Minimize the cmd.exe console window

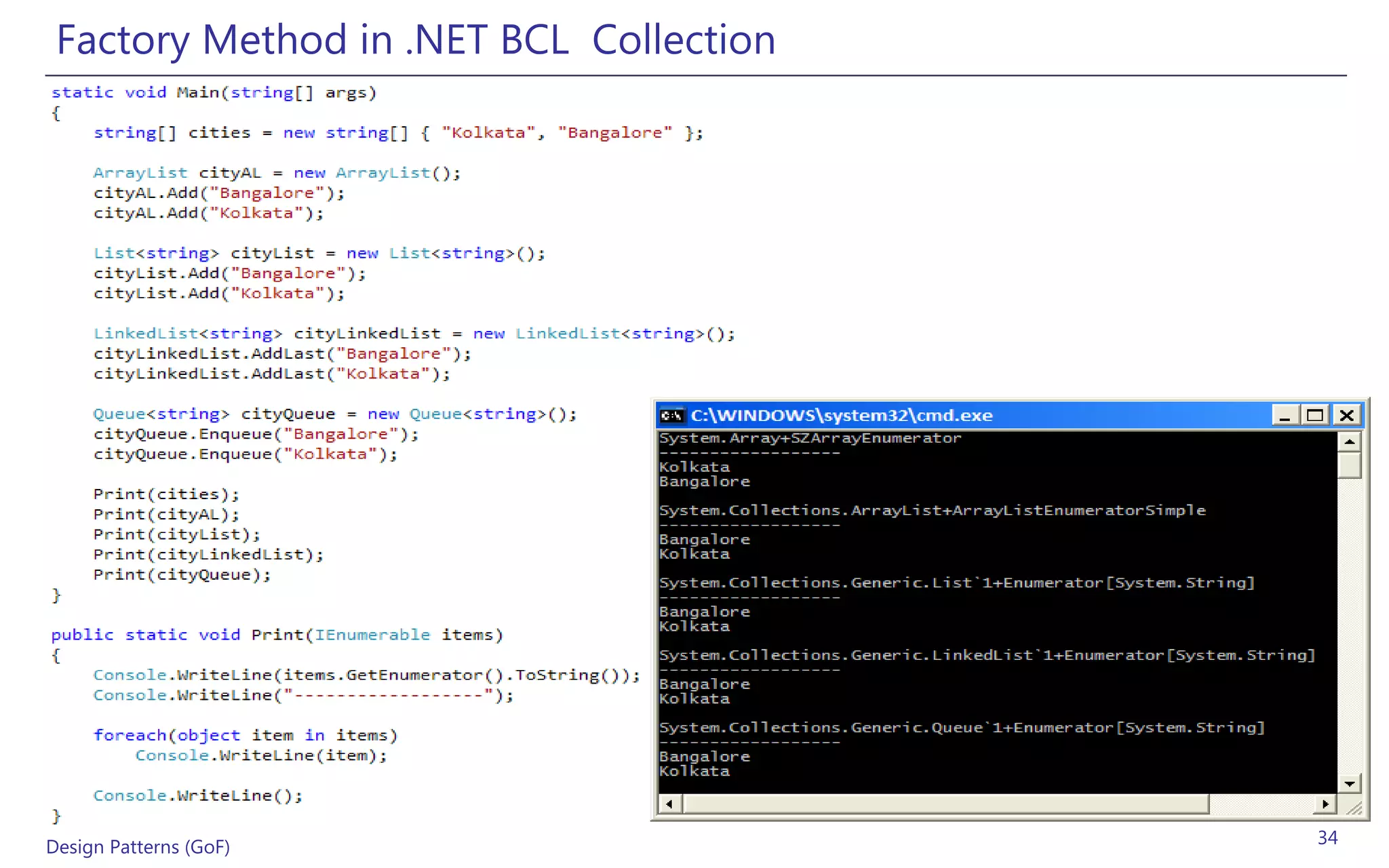point(1285,415)
